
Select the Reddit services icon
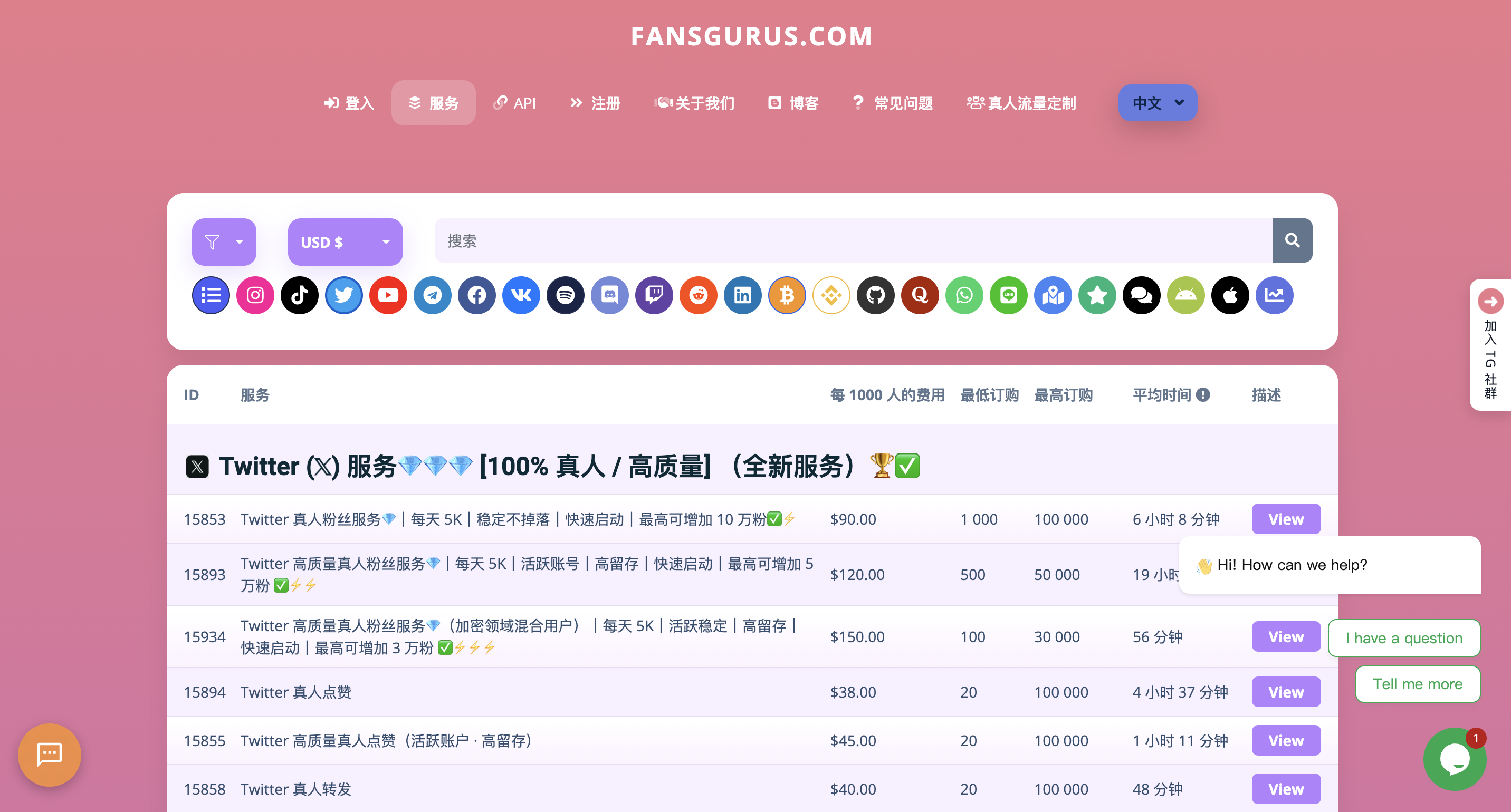pyautogui.click(x=699, y=295)
